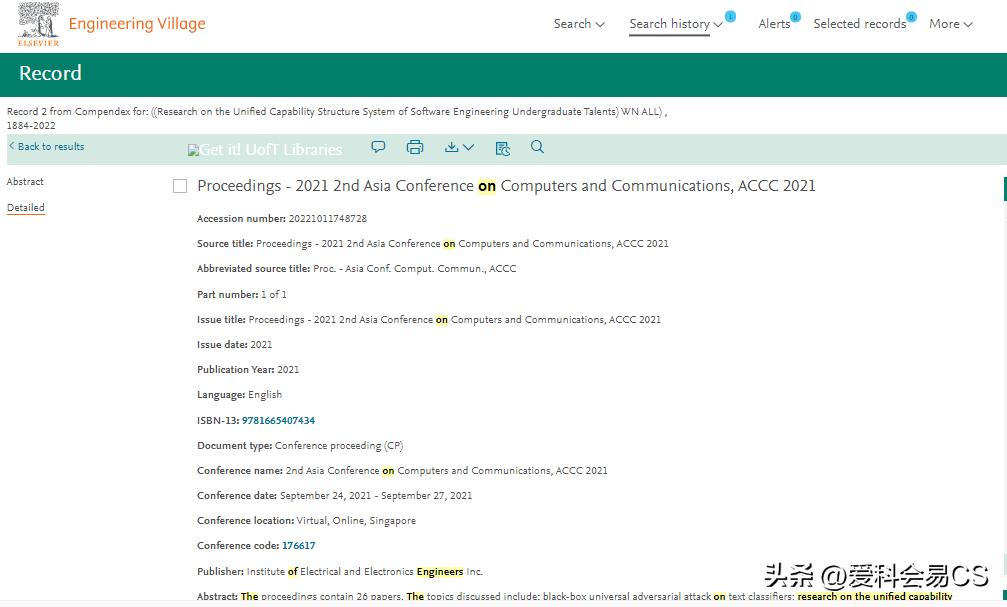Open conference code 176617 link
The width and height of the screenshot is (1007, 607).
pos(298,546)
